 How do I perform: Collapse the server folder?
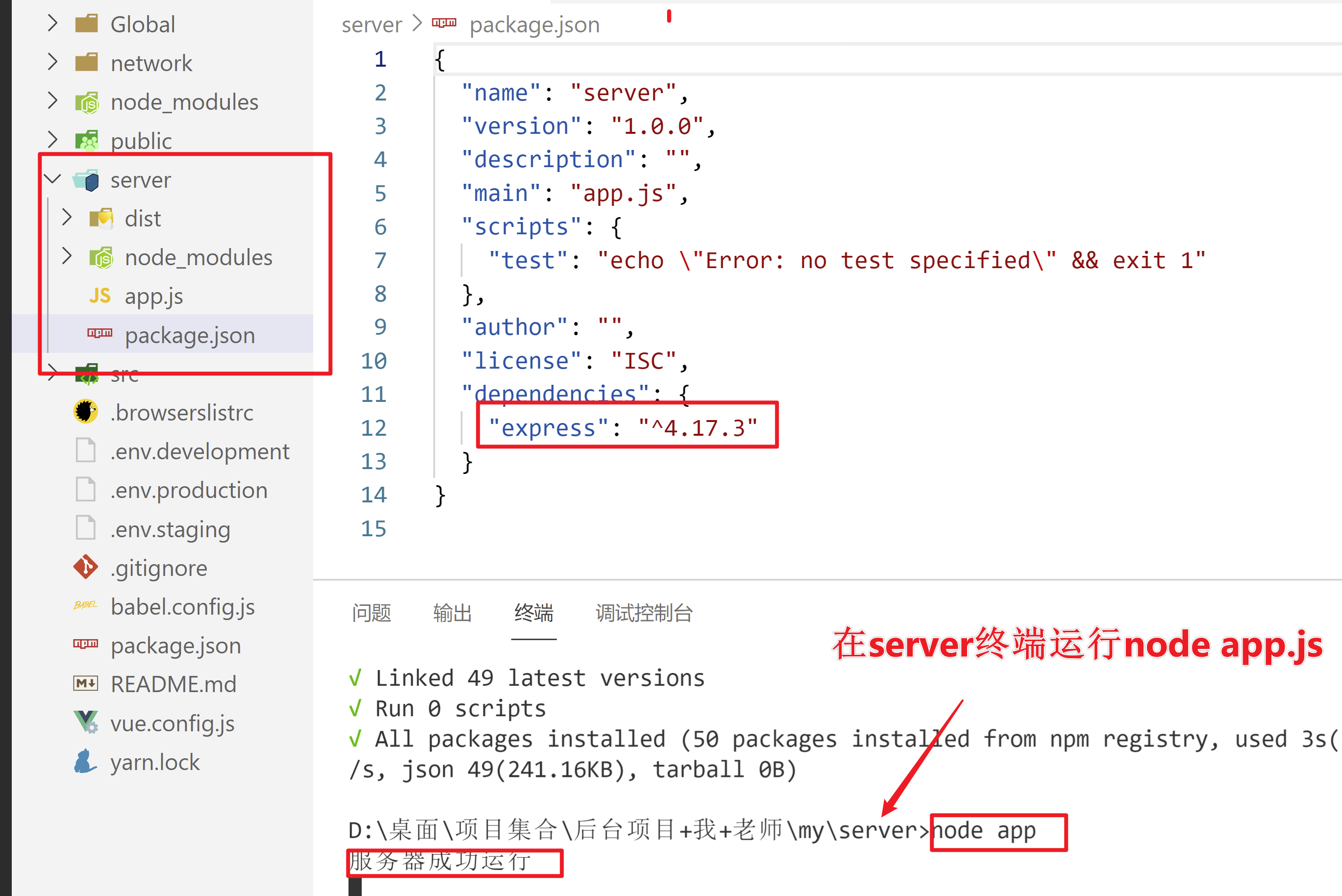tap(52, 179)
